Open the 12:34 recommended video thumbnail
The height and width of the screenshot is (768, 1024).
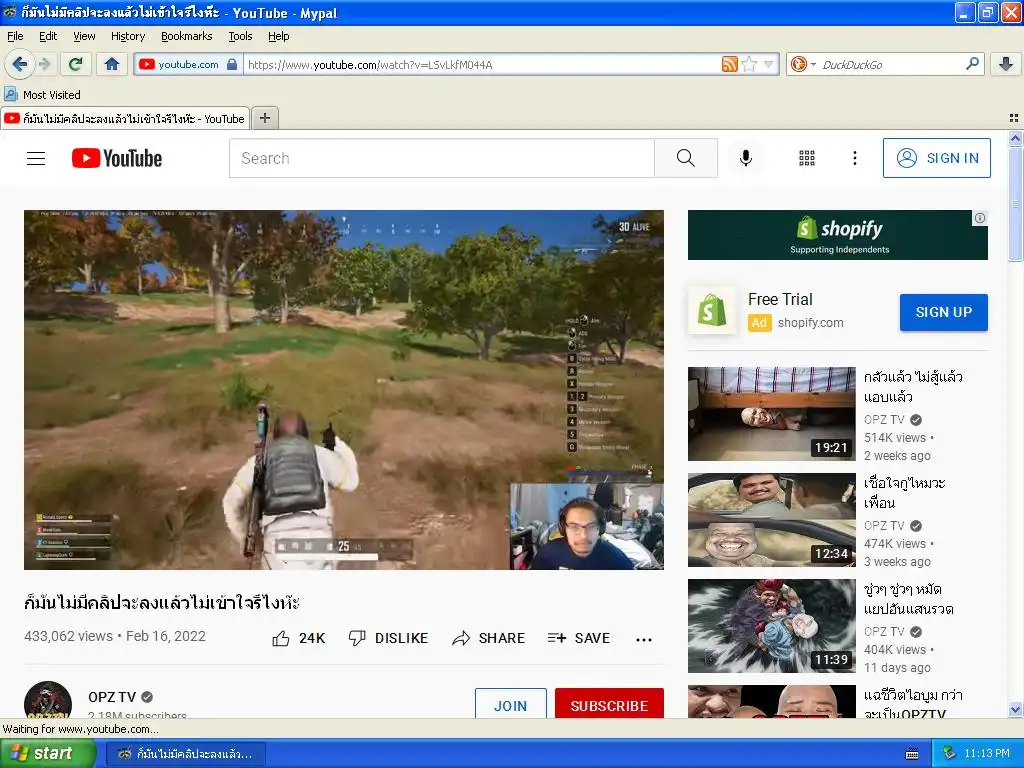pyautogui.click(x=771, y=520)
